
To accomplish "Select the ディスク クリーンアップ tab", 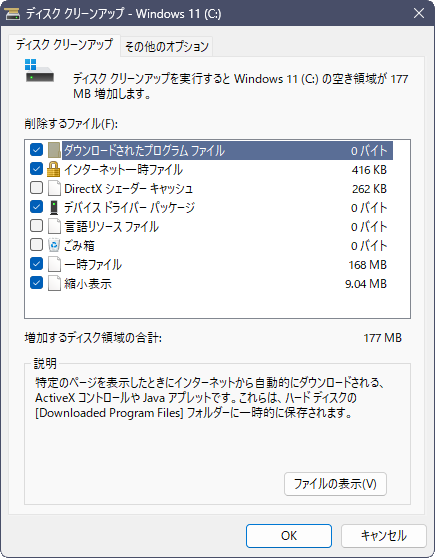I will (64, 45).
